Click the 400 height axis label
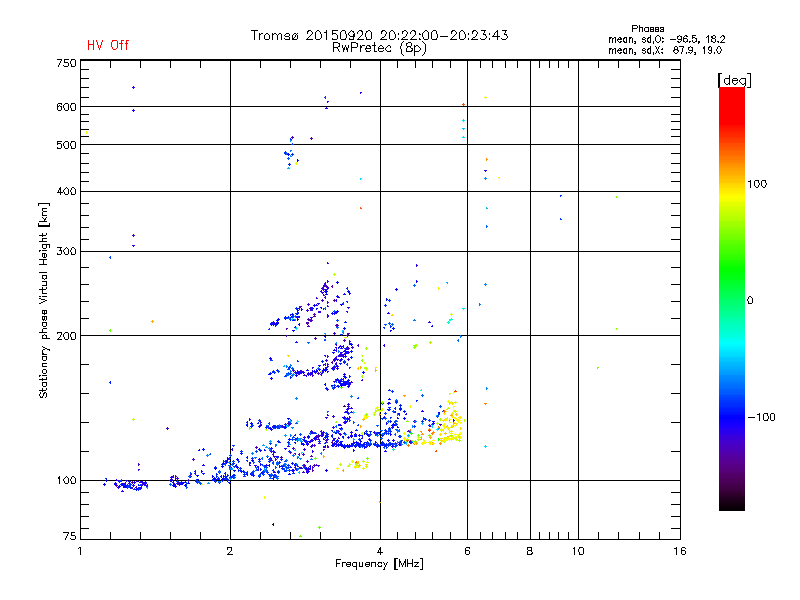The height and width of the screenshot is (600, 800). (x=66, y=192)
